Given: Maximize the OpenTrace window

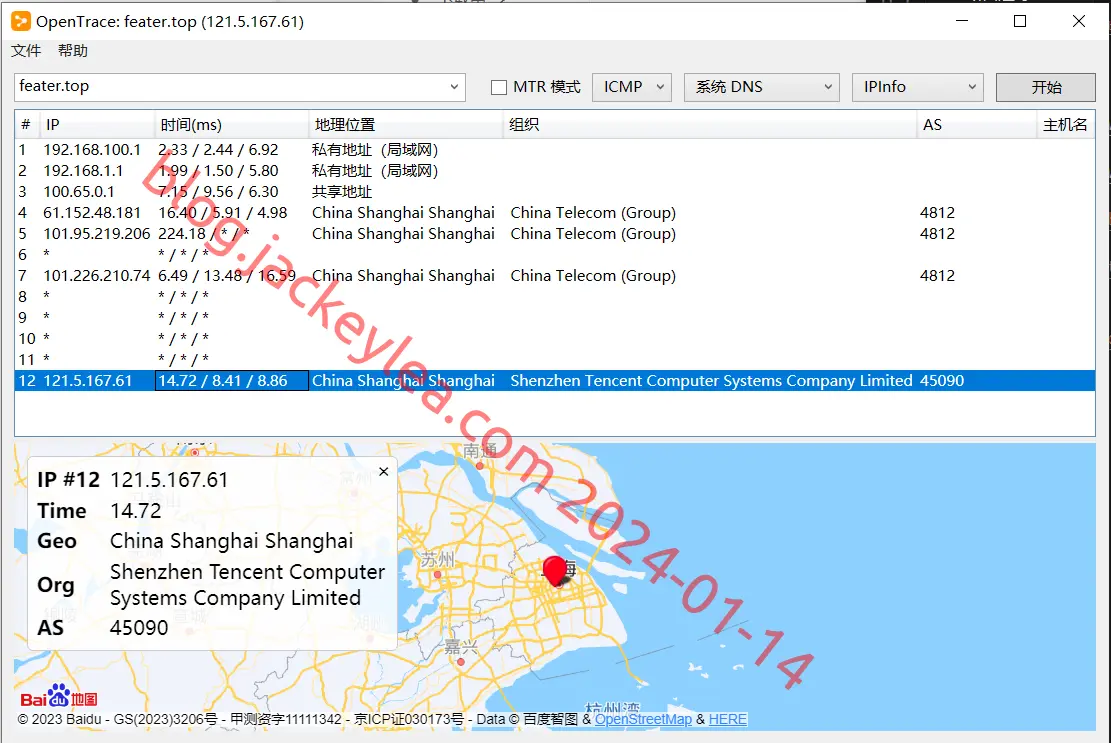Looking at the screenshot, I should coord(1020,21).
